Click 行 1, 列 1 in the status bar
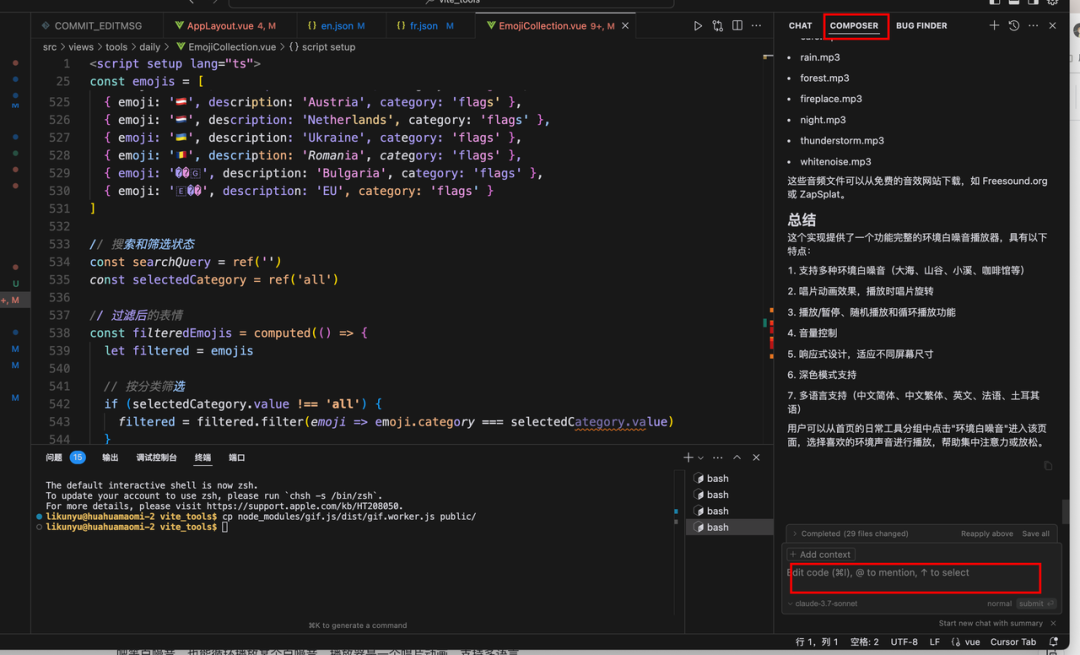Image resolution: width=1080 pixels, height=655 pixels. point(816,641)
